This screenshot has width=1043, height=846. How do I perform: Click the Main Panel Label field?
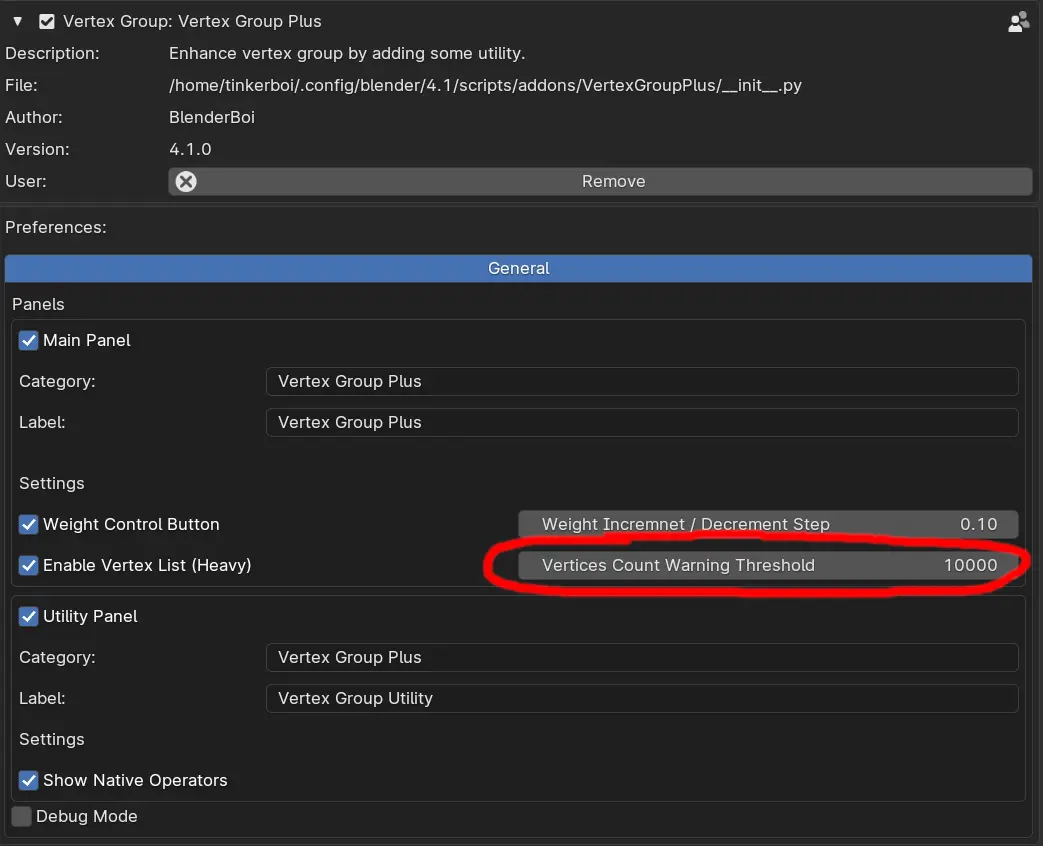click(641, 422)
